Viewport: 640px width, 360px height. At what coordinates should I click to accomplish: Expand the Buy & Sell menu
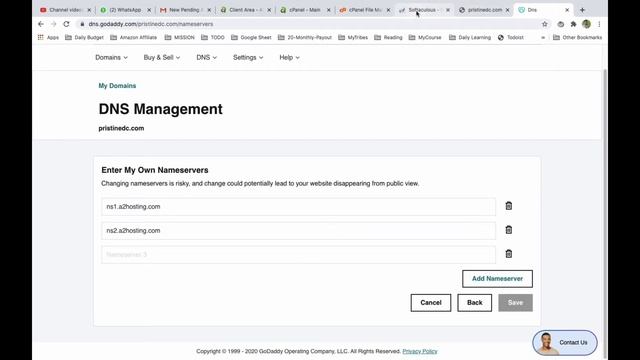162,58
